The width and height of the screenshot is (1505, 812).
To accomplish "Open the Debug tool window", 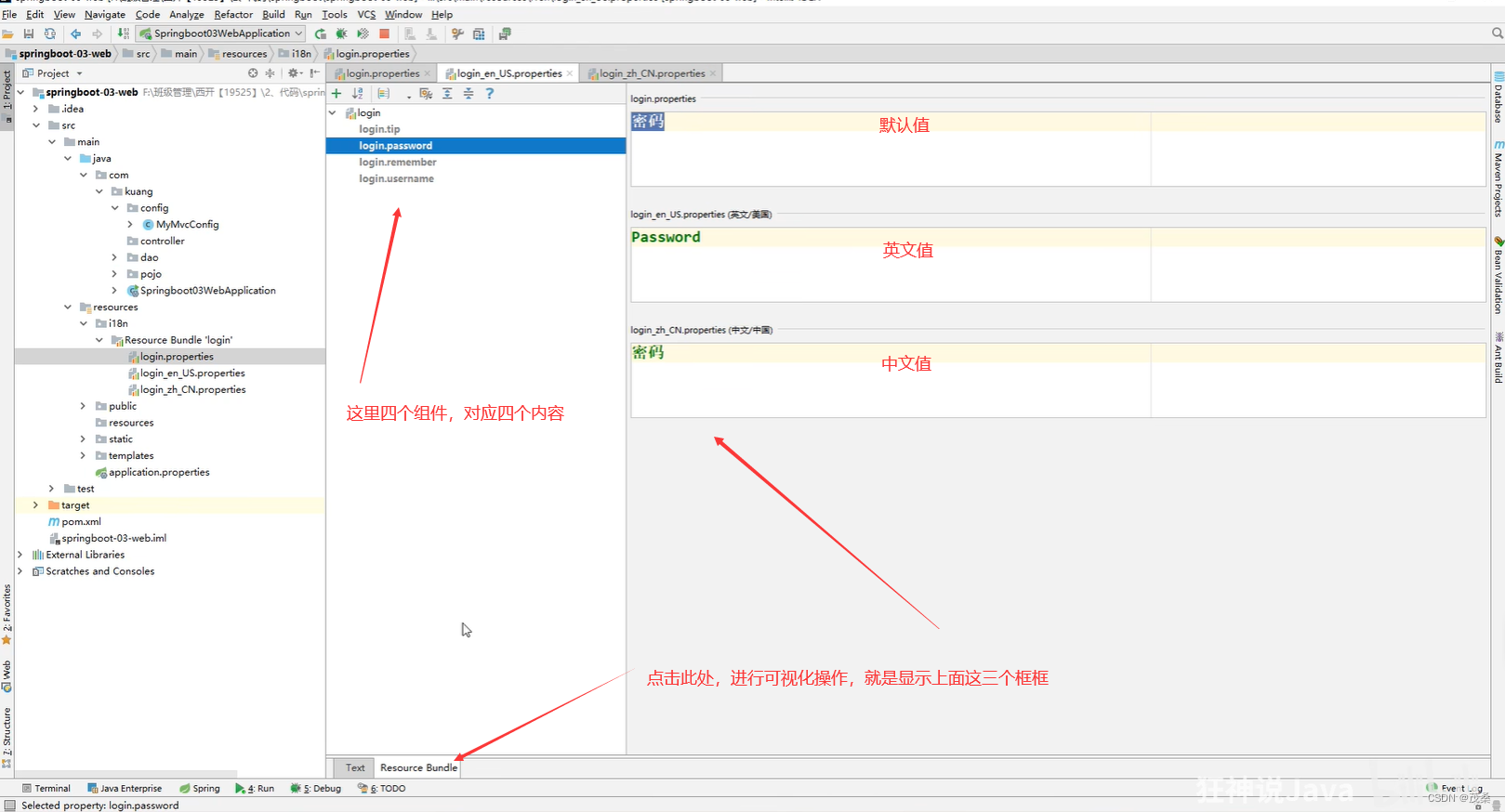I will pyautogui.click(x=316, y=789).
